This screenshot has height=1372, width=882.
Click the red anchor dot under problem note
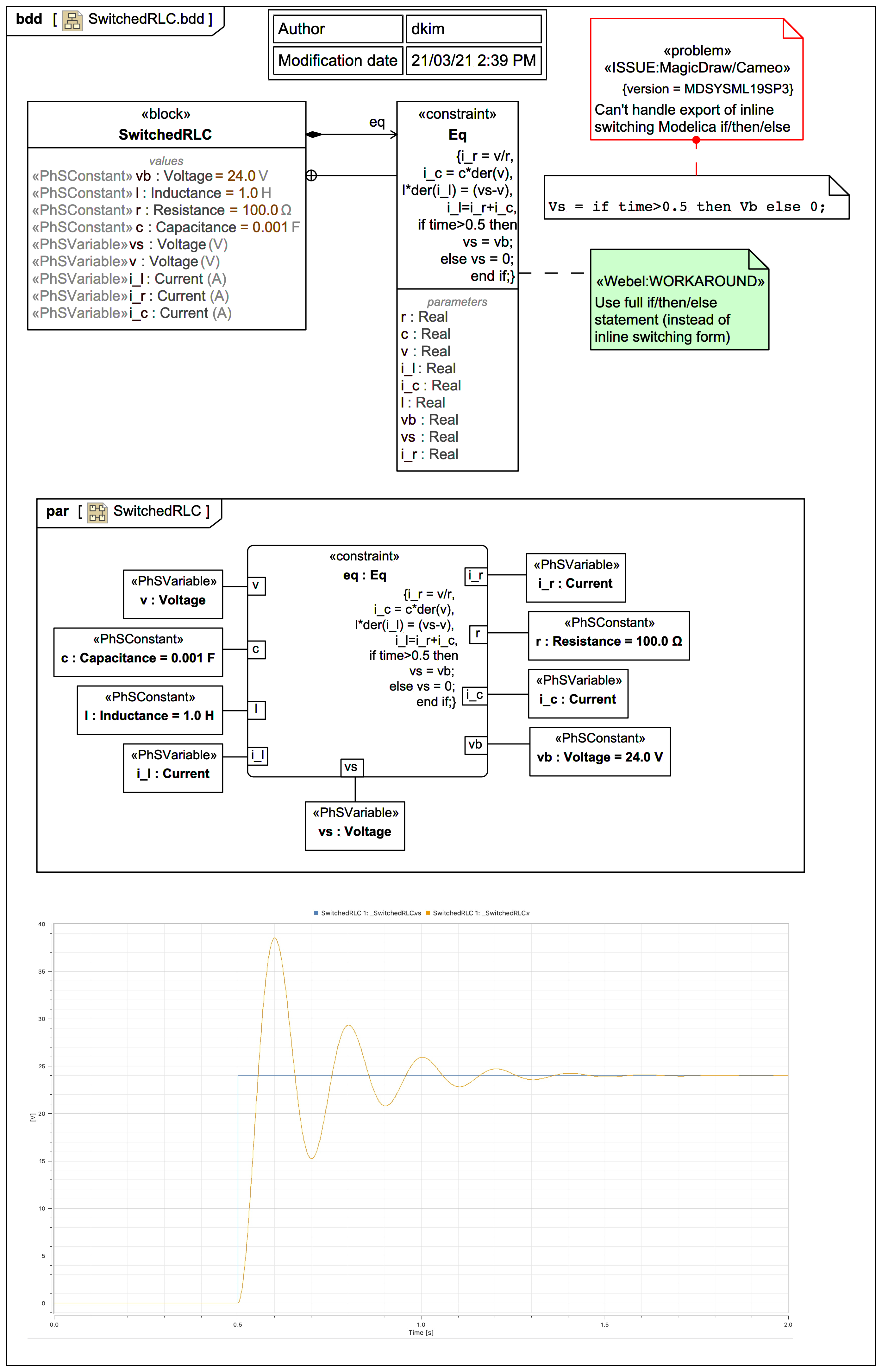point(696,140)
